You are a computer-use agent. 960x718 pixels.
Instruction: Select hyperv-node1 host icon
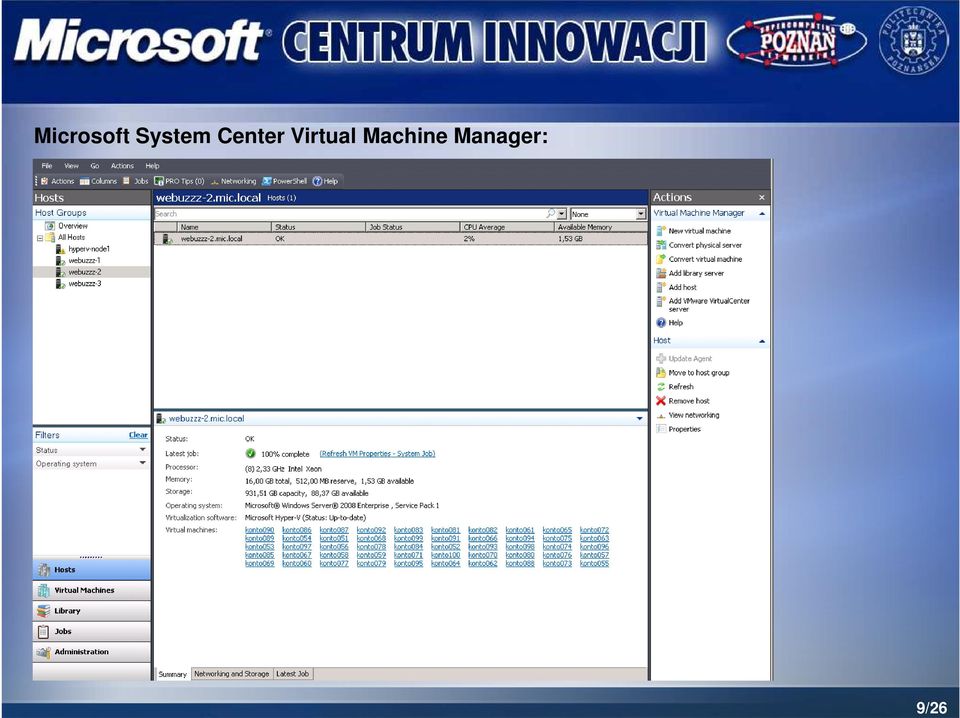coord(61,249)
